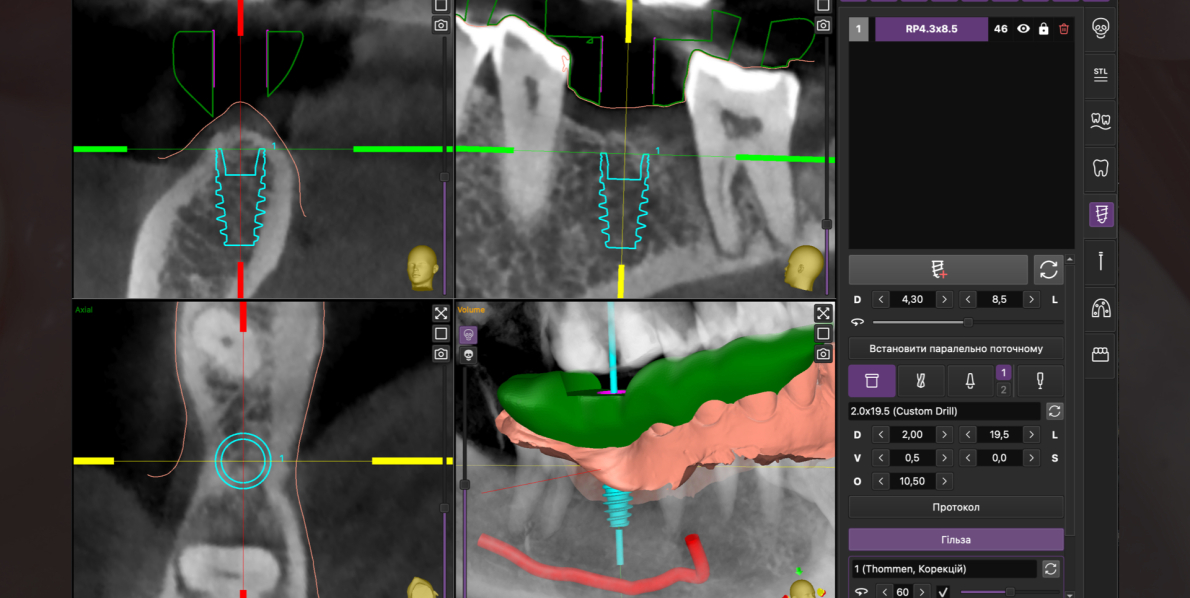Open the 2.0x19.5 Custom Drill selector
Screen dimensions: 1190x598
(x=944, y=411)
